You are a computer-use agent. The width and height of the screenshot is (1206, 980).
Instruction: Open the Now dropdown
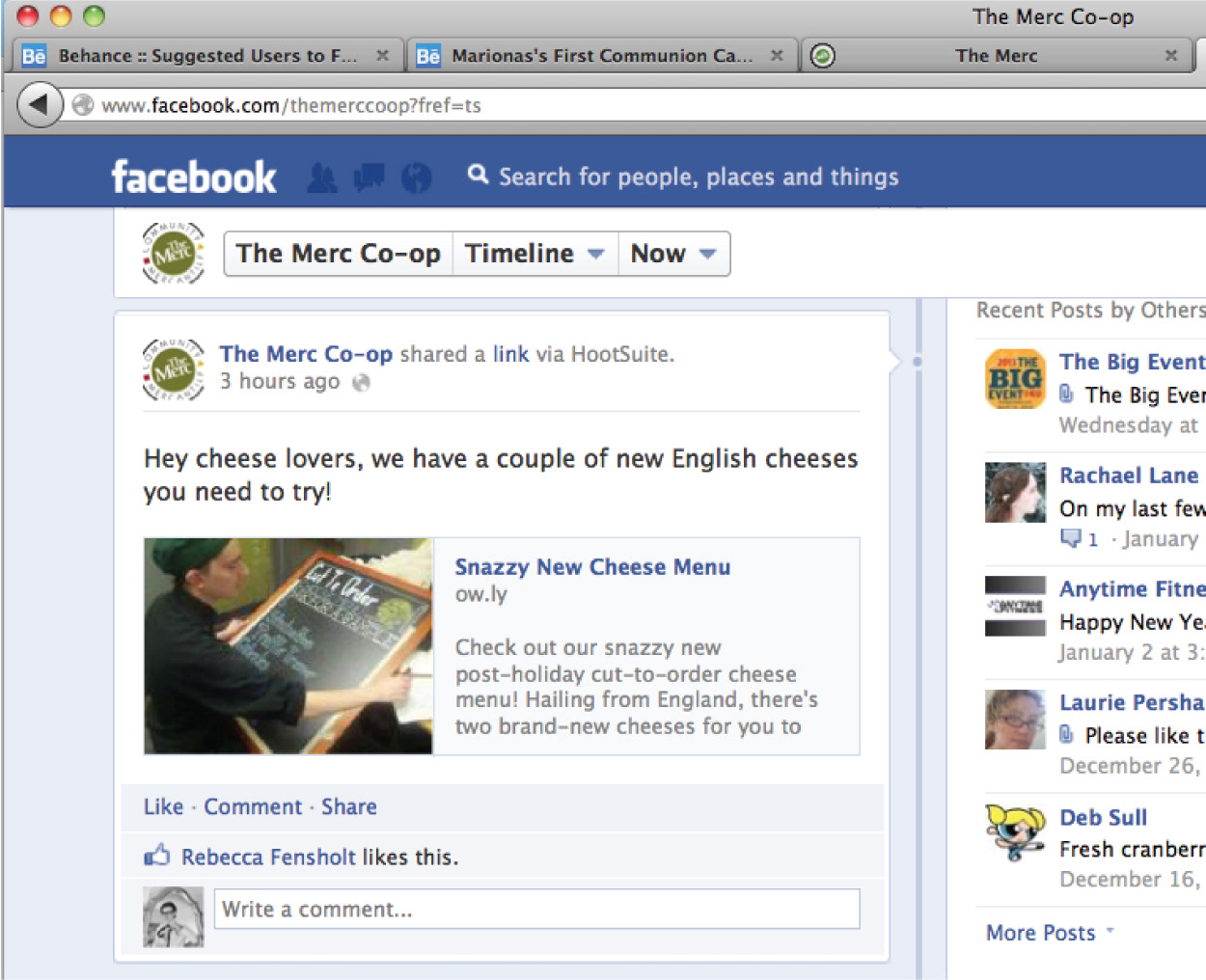[673, 254]
